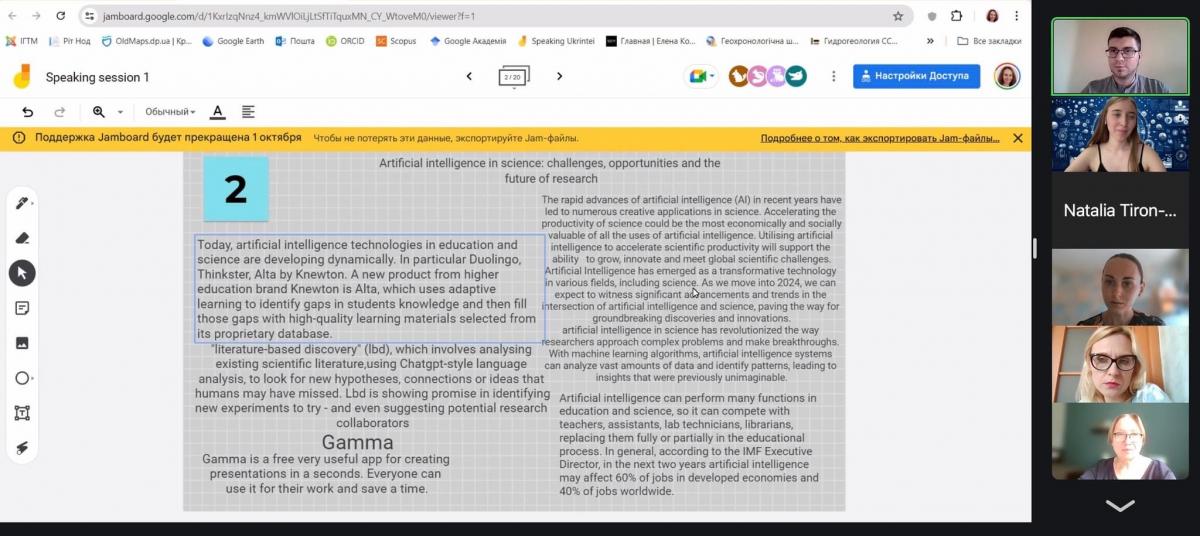Image resolution: width=1200 pixels, height=536 pixels.
Task: Click the first anonymous collaborator avatar
Action: tap(738, 76)
